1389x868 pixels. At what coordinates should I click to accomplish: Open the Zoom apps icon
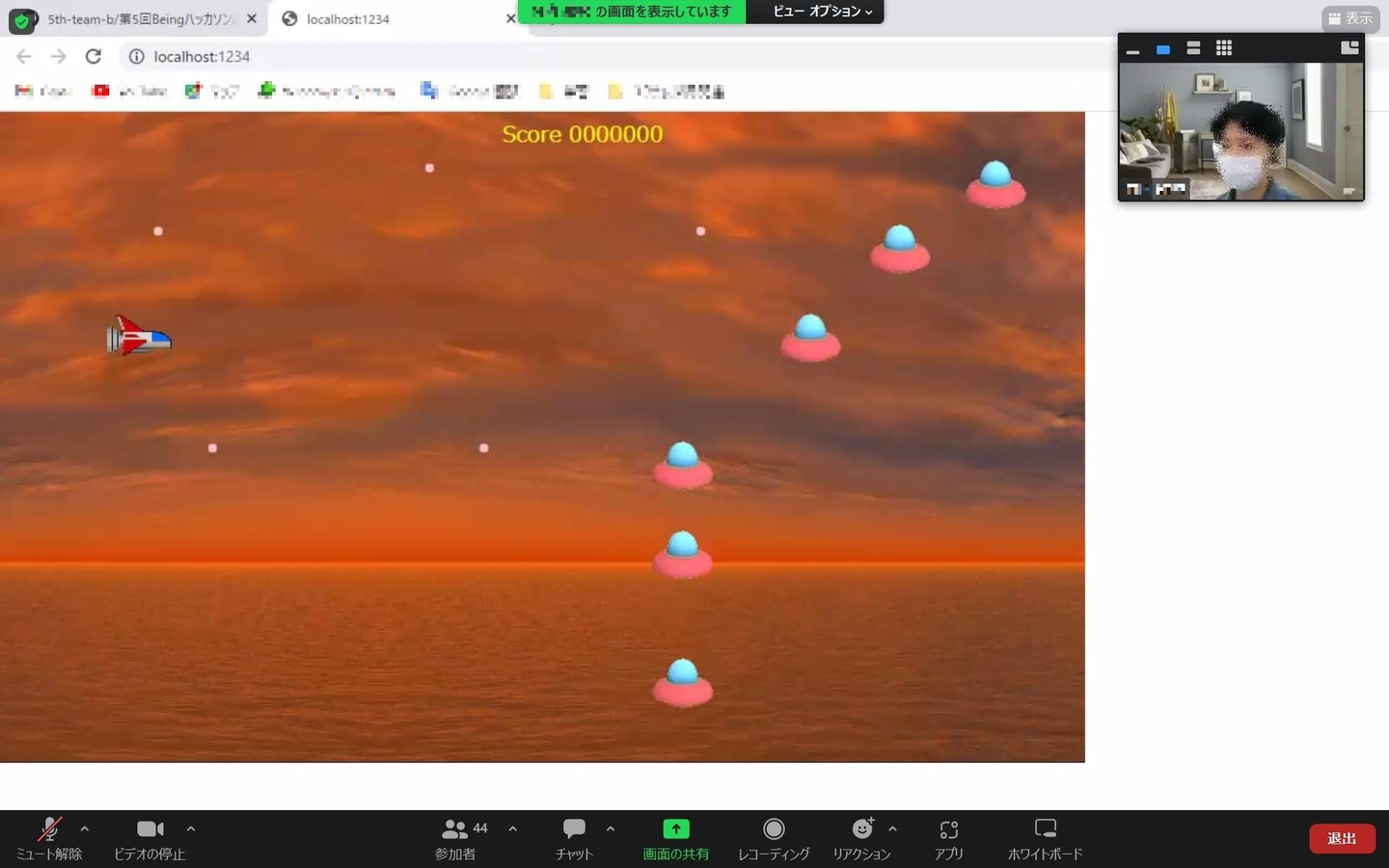point(949,829)
